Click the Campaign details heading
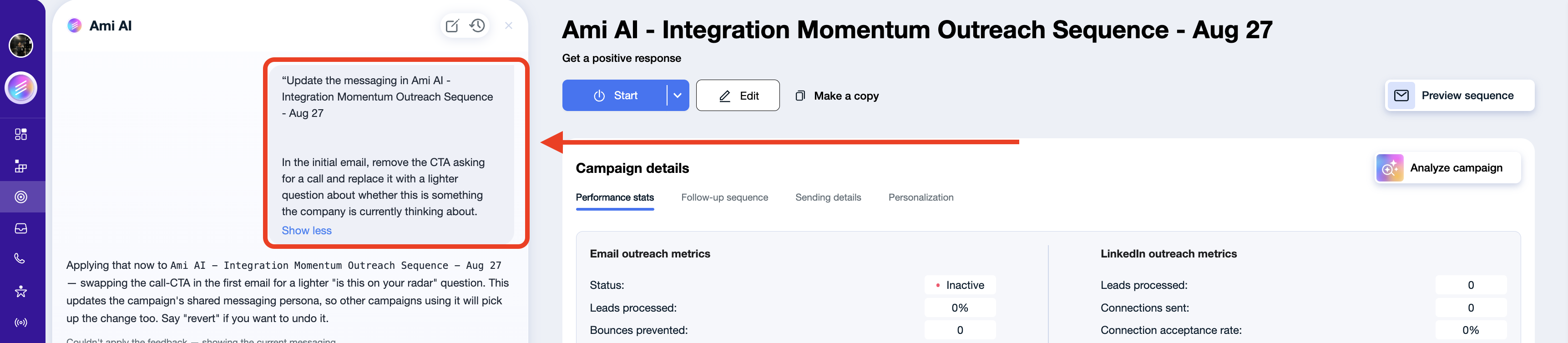This screenshot has width=1568, height=343. [x=632, y=168]
